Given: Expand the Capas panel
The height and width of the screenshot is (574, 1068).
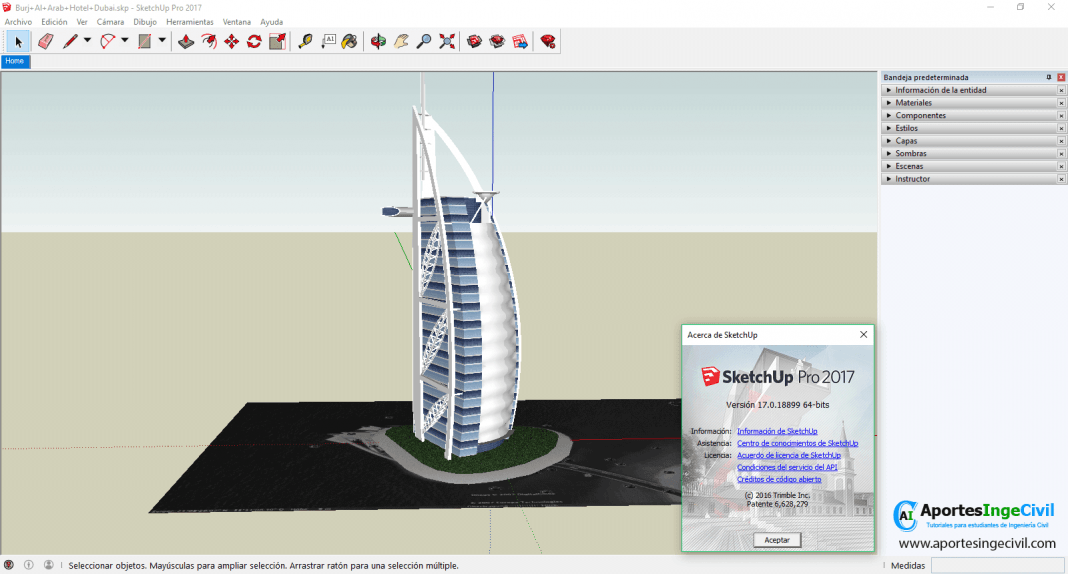Looking at the screenshot, I should (973, 141).
